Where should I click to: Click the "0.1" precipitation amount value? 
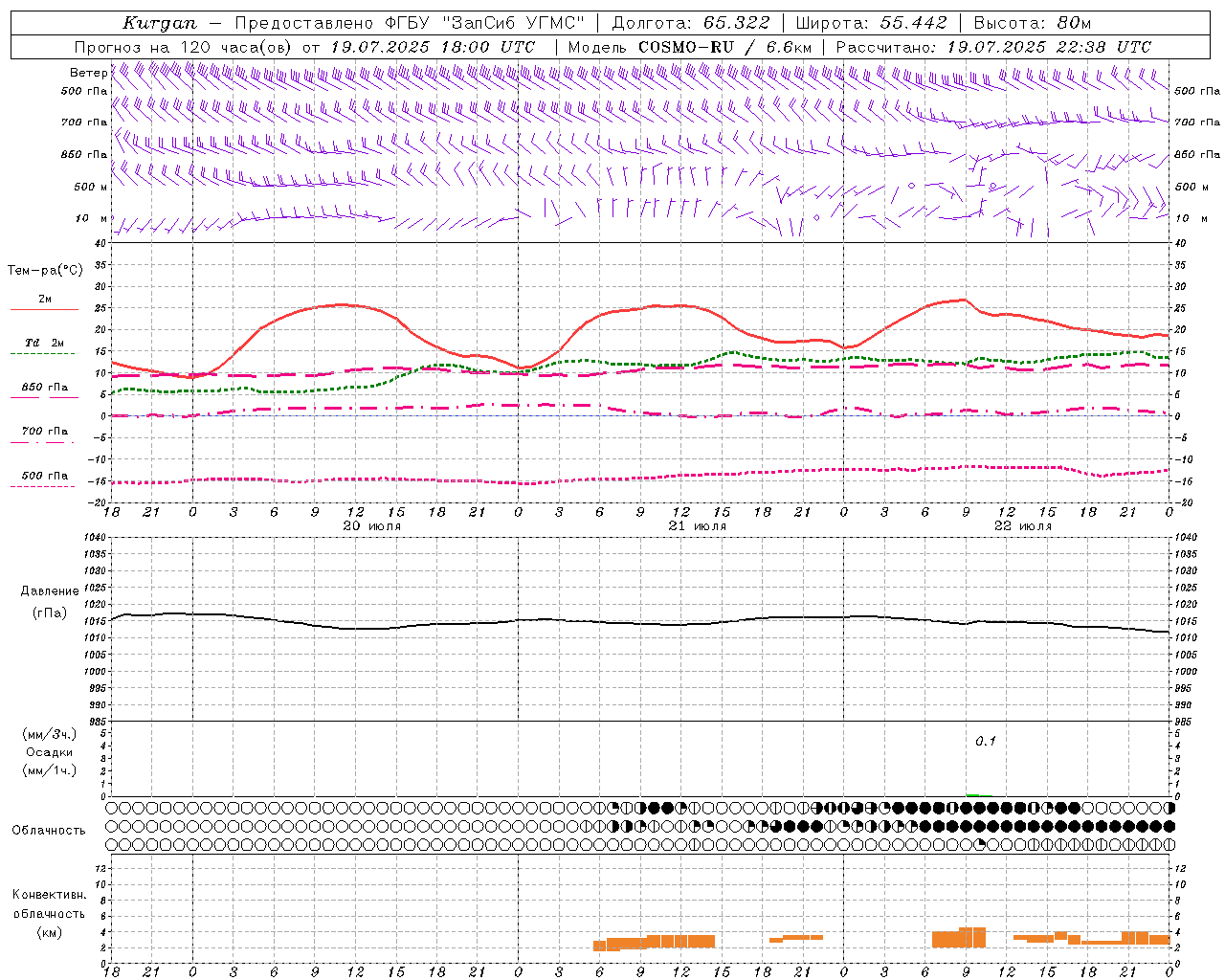tap(986, 742)
